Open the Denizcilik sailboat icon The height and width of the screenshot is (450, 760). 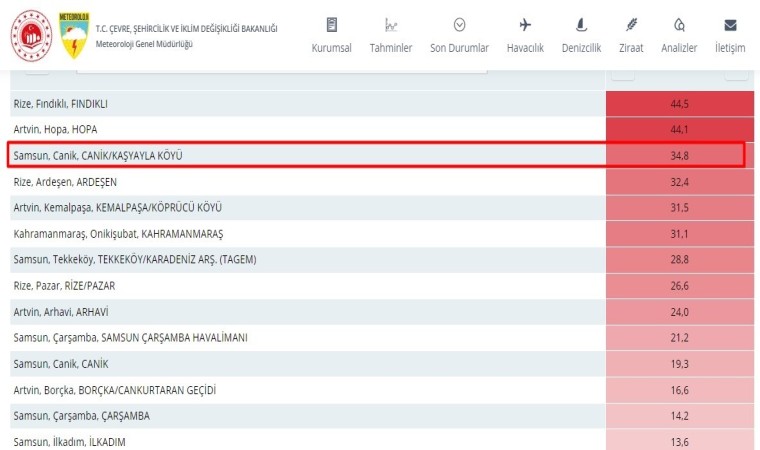click(581, 25)
